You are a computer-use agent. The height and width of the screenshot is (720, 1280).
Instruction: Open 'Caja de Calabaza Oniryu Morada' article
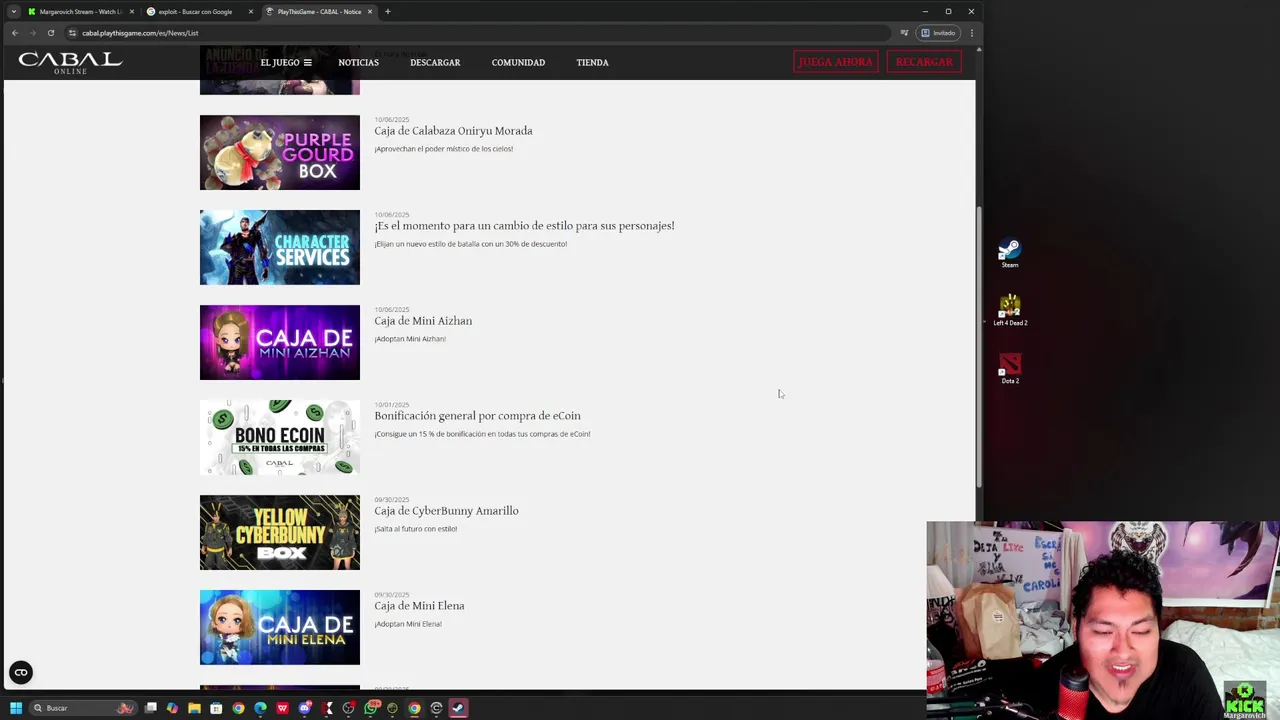pyautogui.click(x=453, y=131)
